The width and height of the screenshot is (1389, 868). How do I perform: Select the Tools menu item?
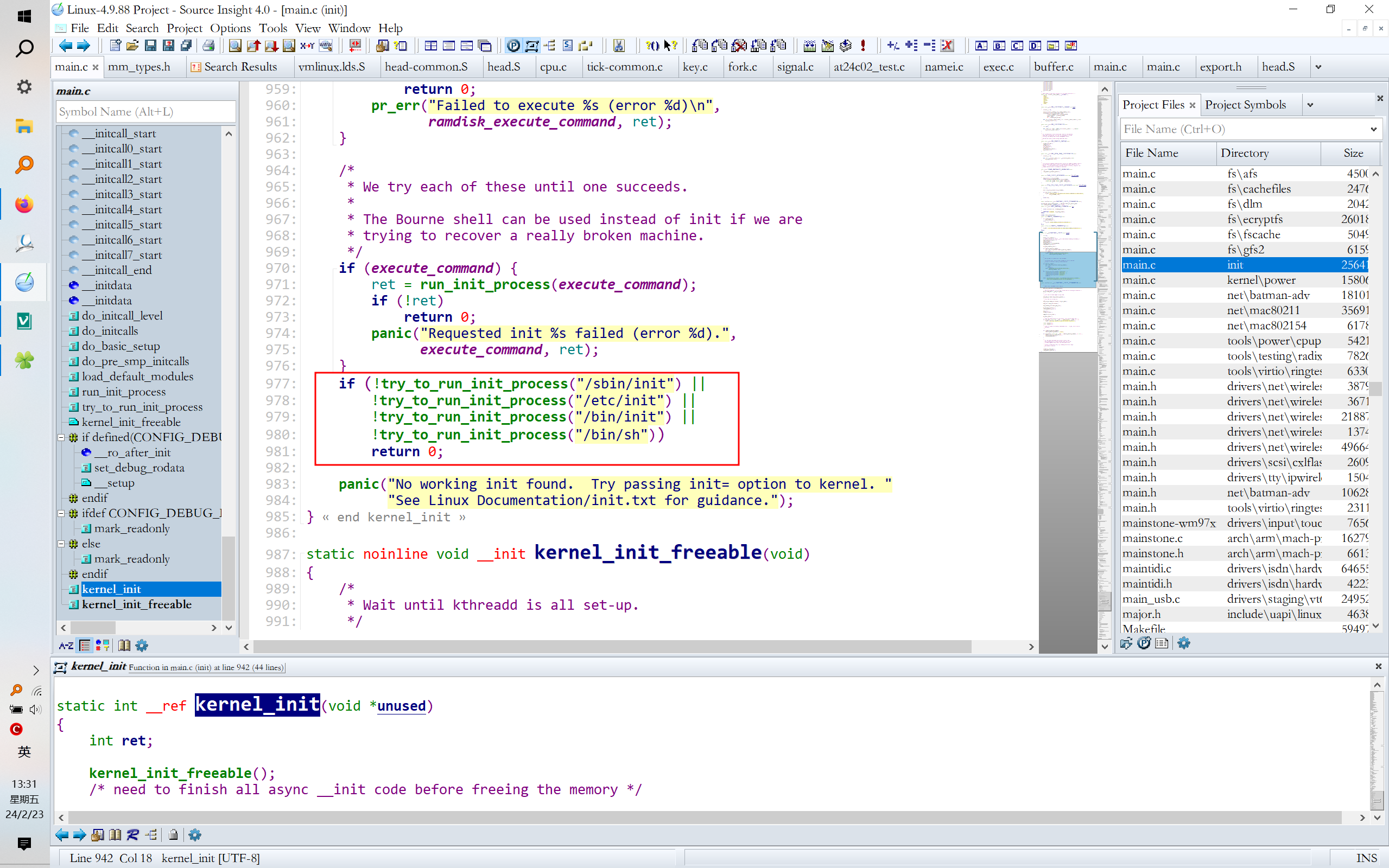tap(271, 27)
